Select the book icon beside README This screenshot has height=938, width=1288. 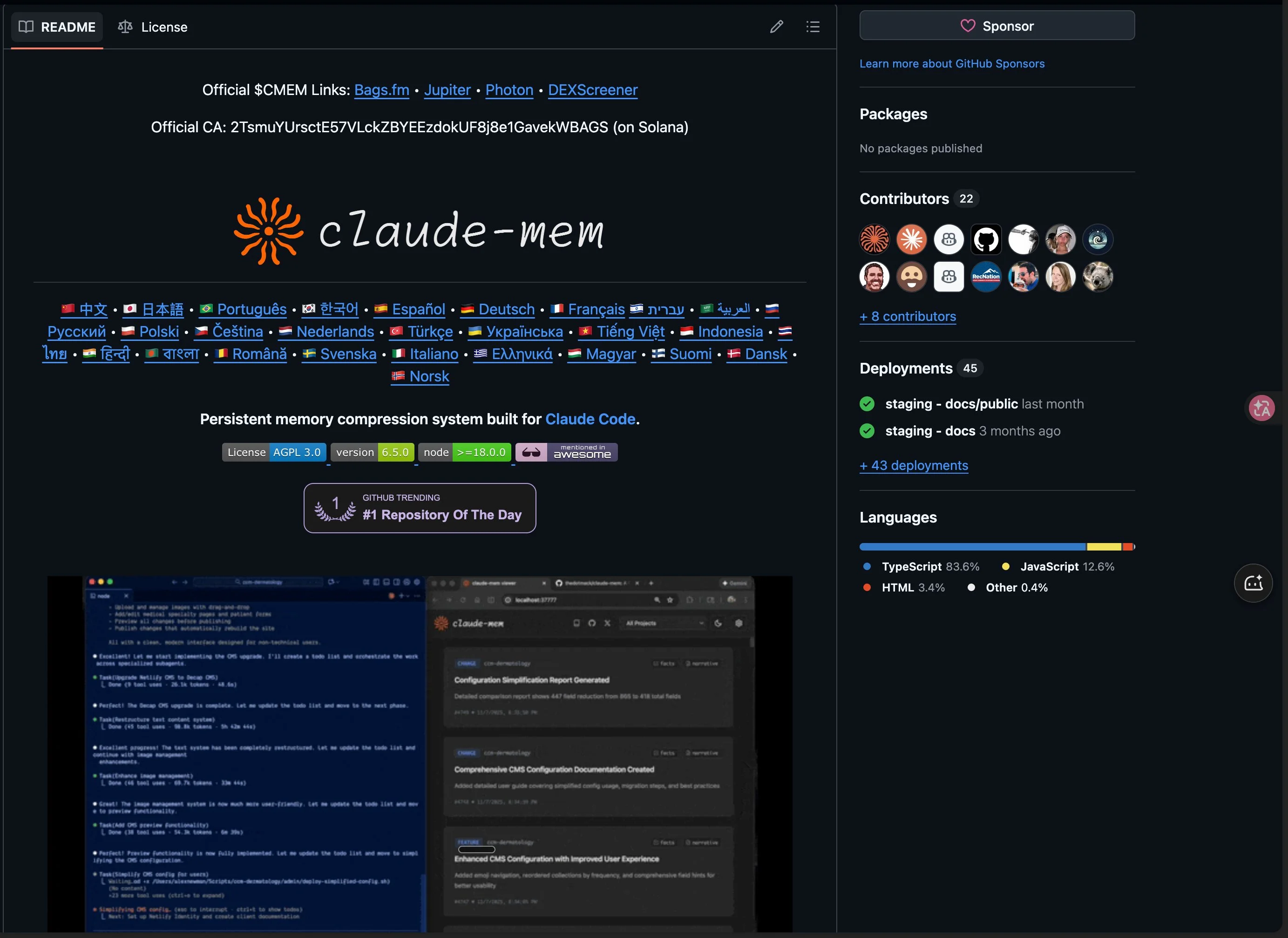(26, 27)
